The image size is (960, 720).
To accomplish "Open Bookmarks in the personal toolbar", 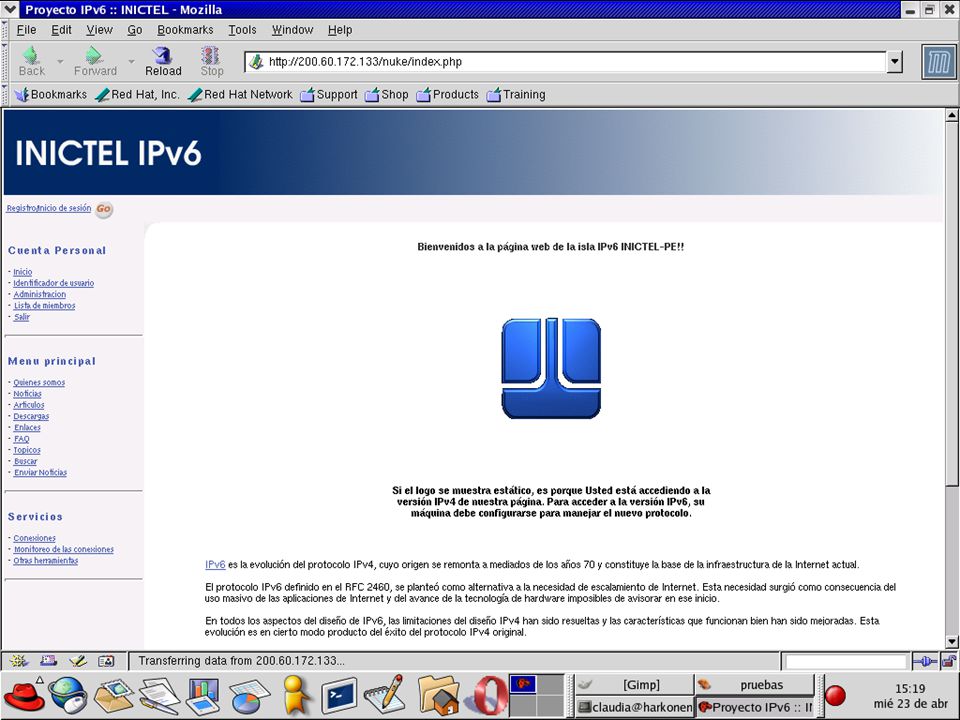I will (x=51, y=94).
